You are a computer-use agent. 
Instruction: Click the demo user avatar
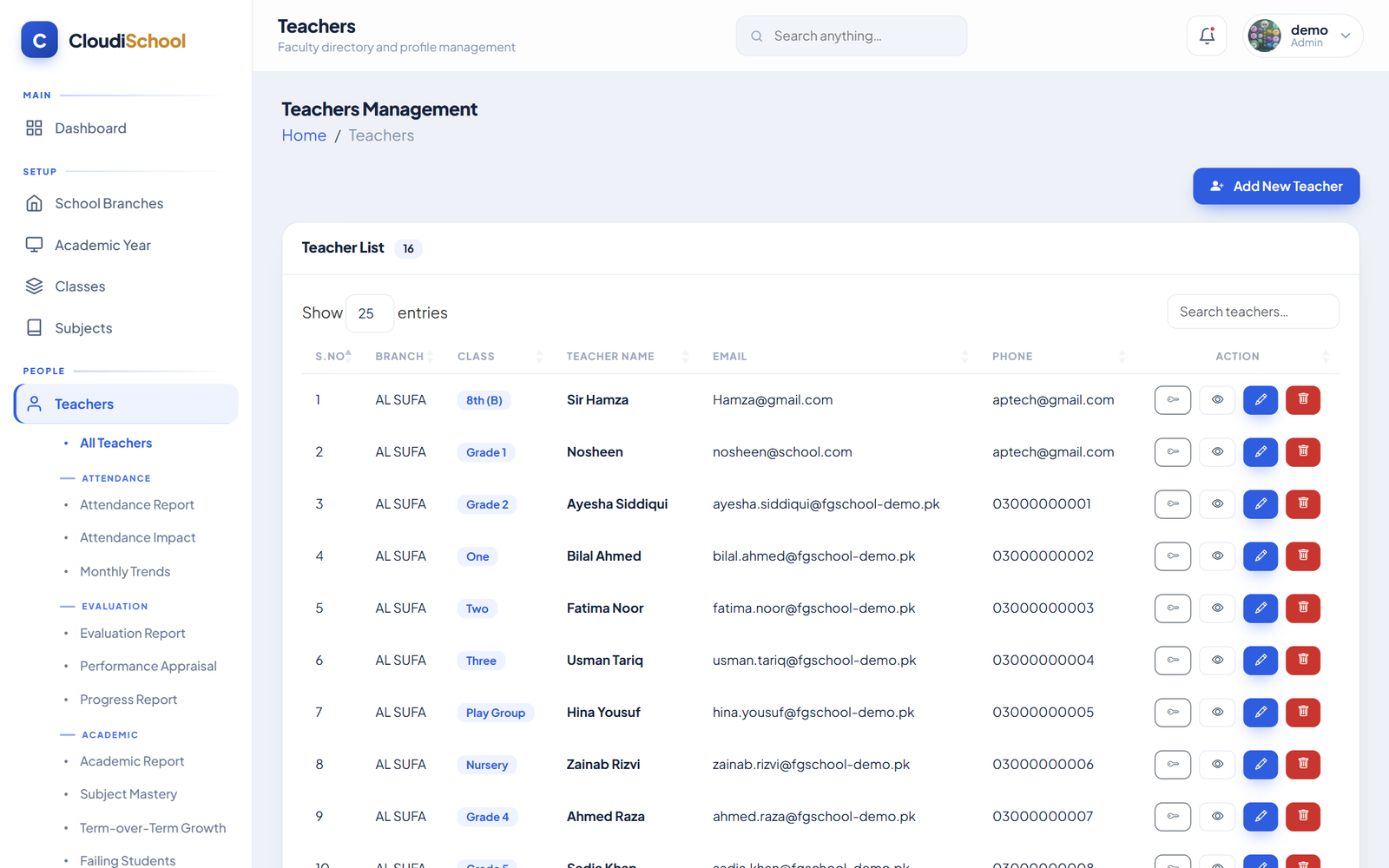pos(1264,36)
